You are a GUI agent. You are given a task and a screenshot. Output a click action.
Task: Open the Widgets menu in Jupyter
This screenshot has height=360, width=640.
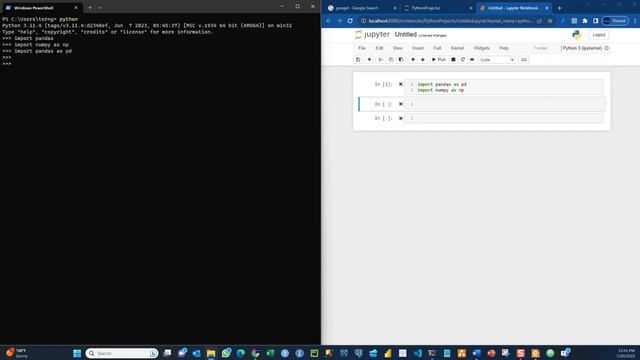click(482, 48)
